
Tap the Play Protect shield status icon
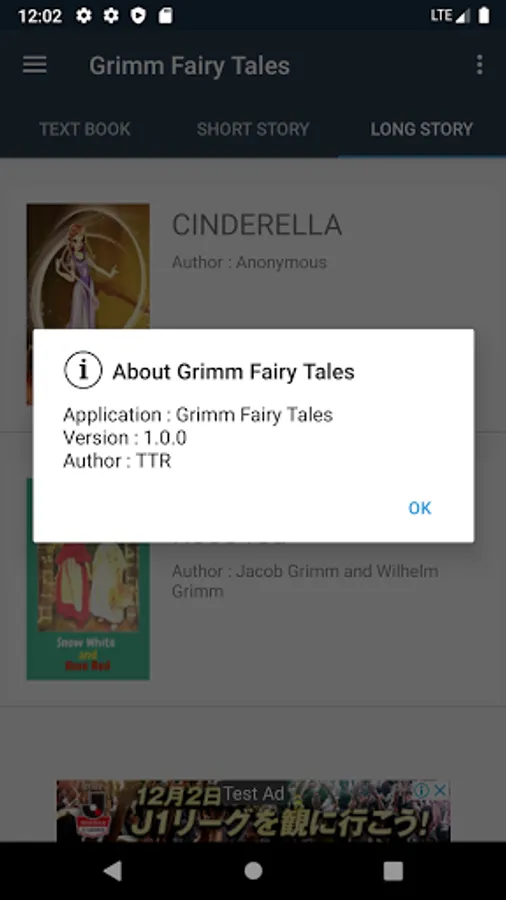[x=138, y=15]
